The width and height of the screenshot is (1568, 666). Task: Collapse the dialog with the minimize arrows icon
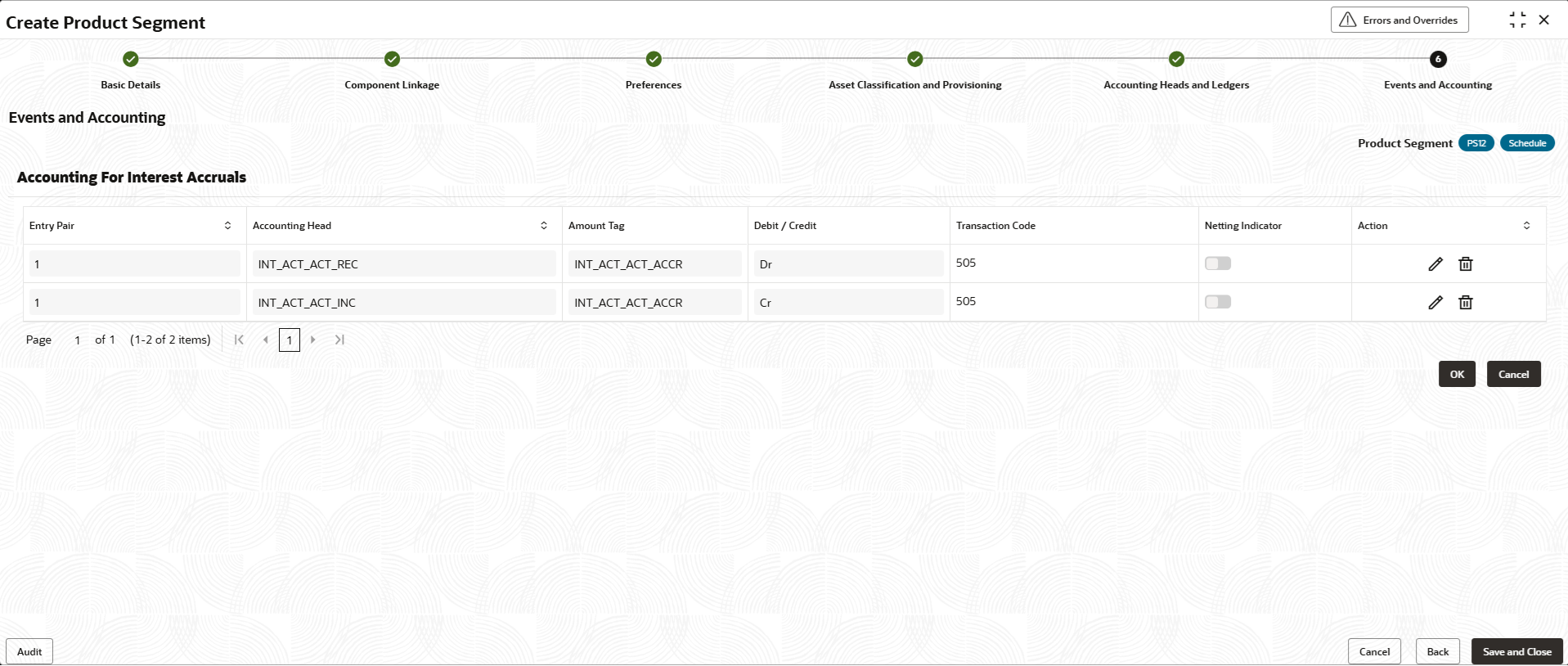(1517, 20)
